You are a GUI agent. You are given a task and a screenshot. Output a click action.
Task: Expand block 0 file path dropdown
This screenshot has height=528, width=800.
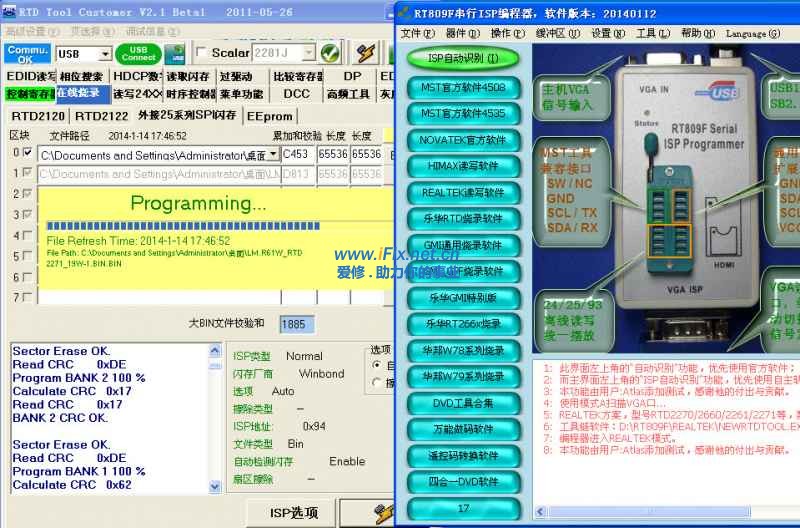pyautogui.click(x=274, y=154)
